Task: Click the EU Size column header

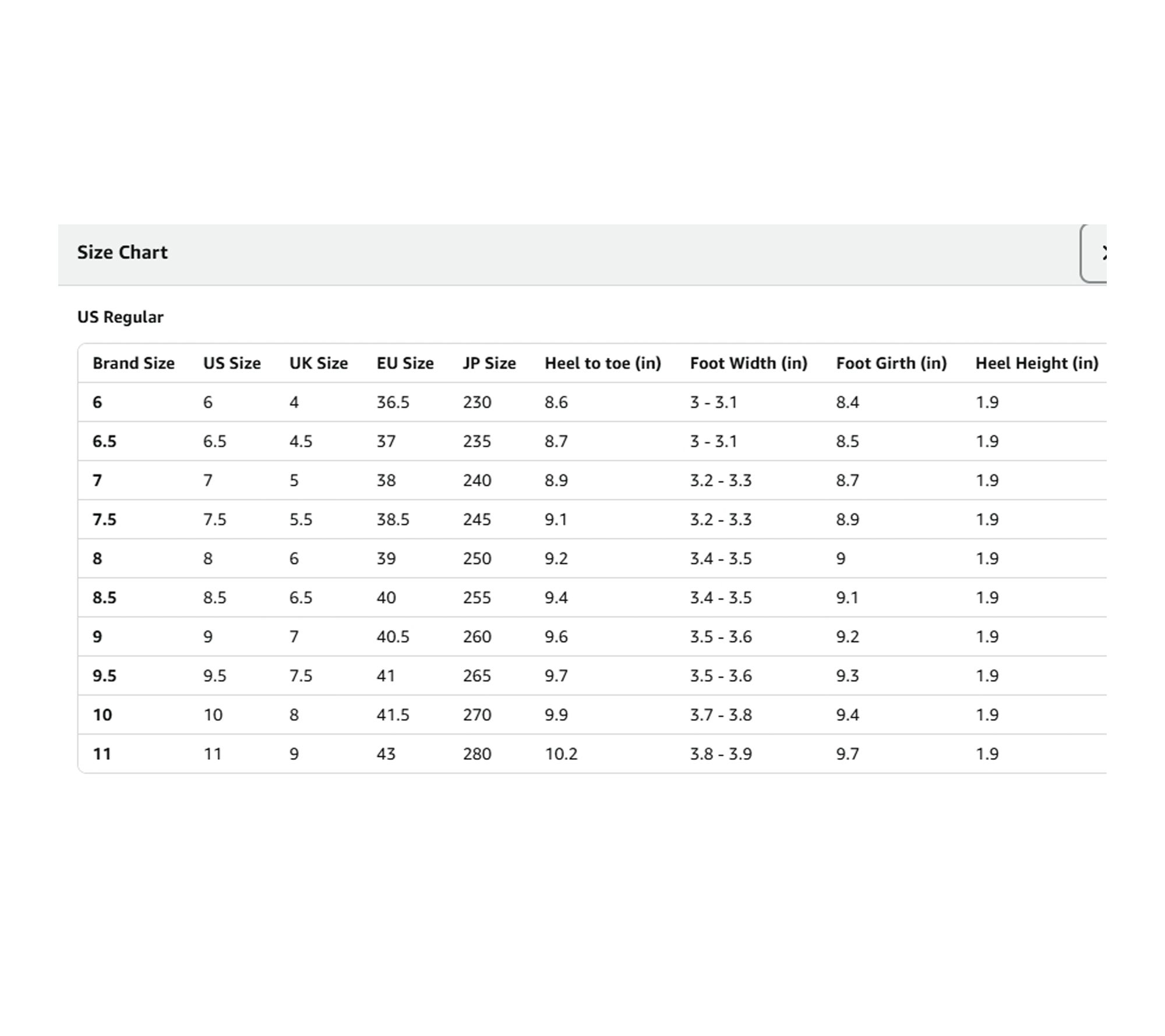Action: (405, 363)
